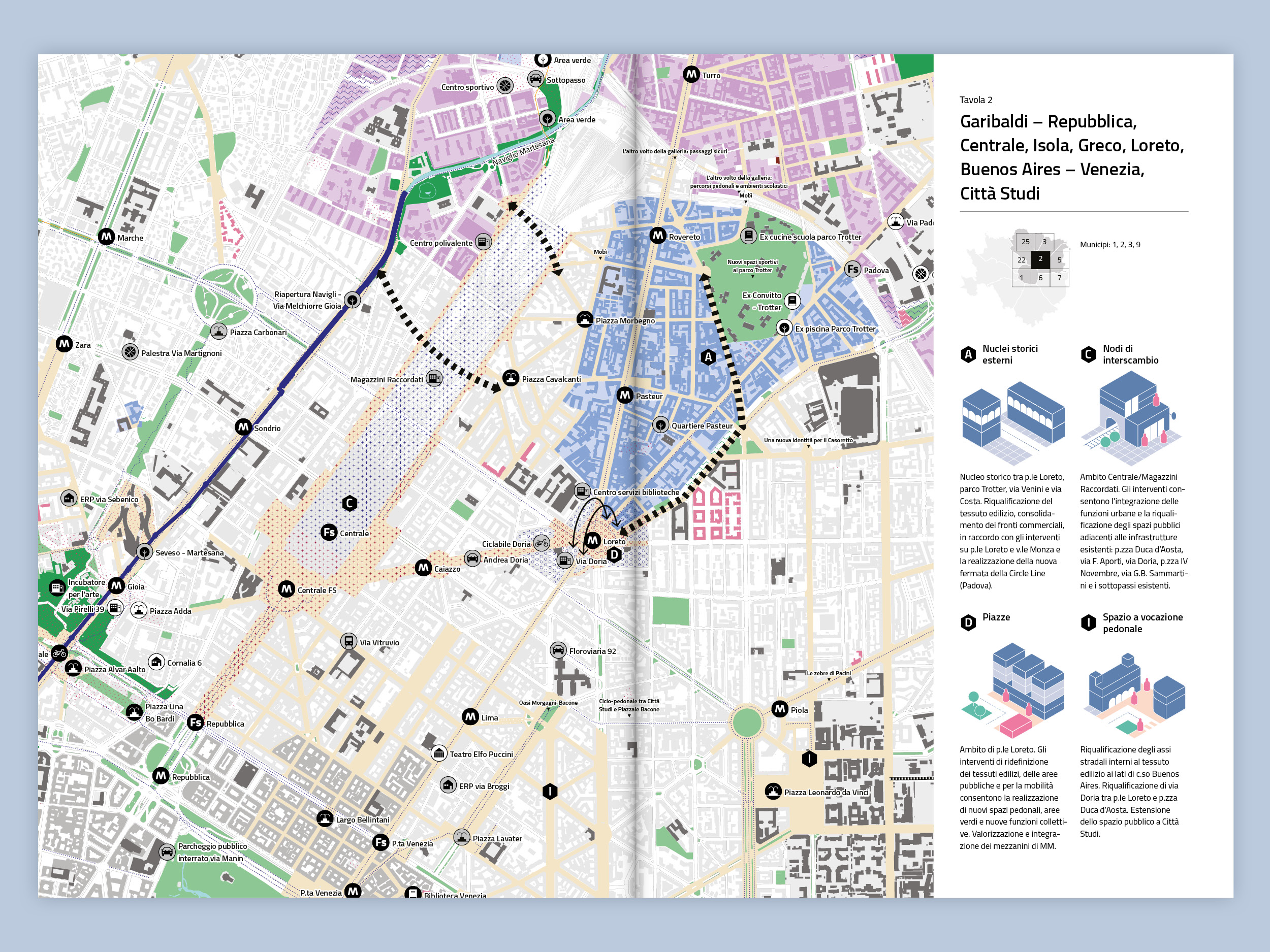Click the Via Vitruvio tram icon
This screenshot has height=952, width=1270.
pos(348,641)
